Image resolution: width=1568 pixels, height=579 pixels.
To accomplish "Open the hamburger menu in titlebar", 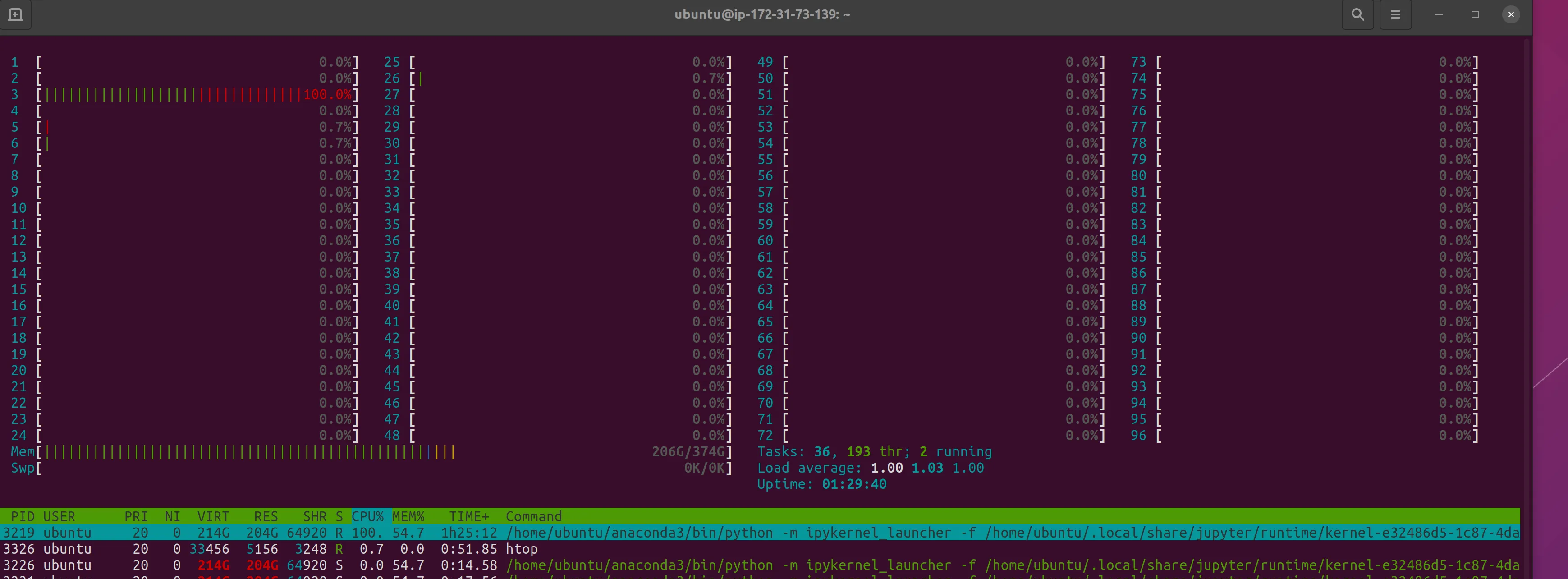I will [x=1395, y=14].
